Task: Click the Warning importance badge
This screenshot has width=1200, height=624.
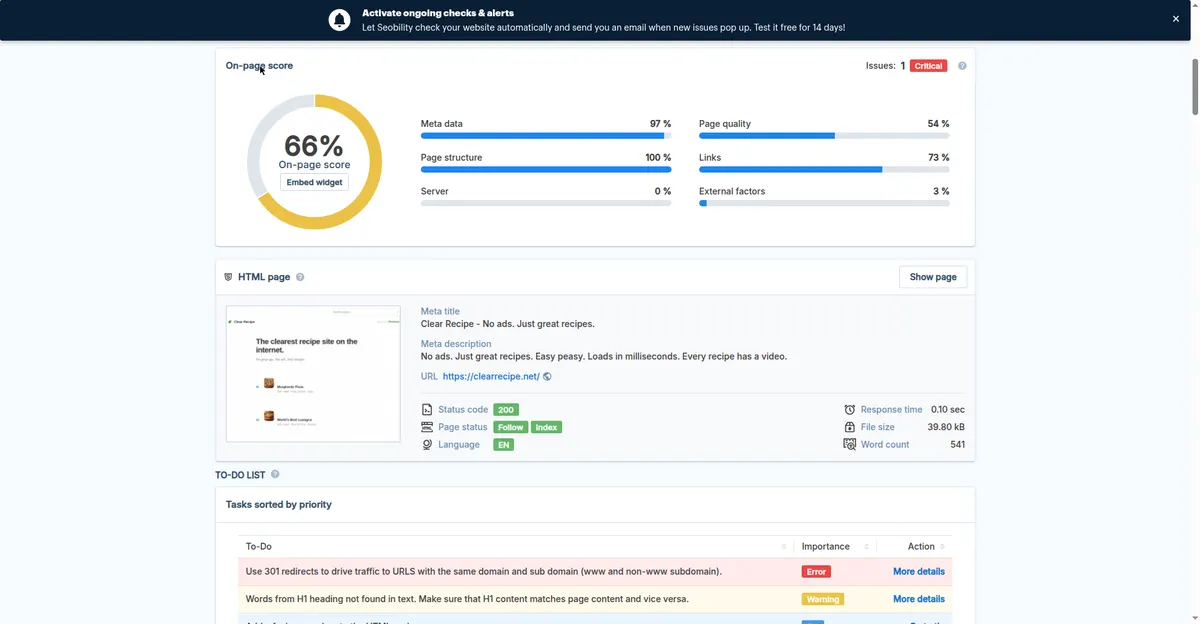Action: 822,599
